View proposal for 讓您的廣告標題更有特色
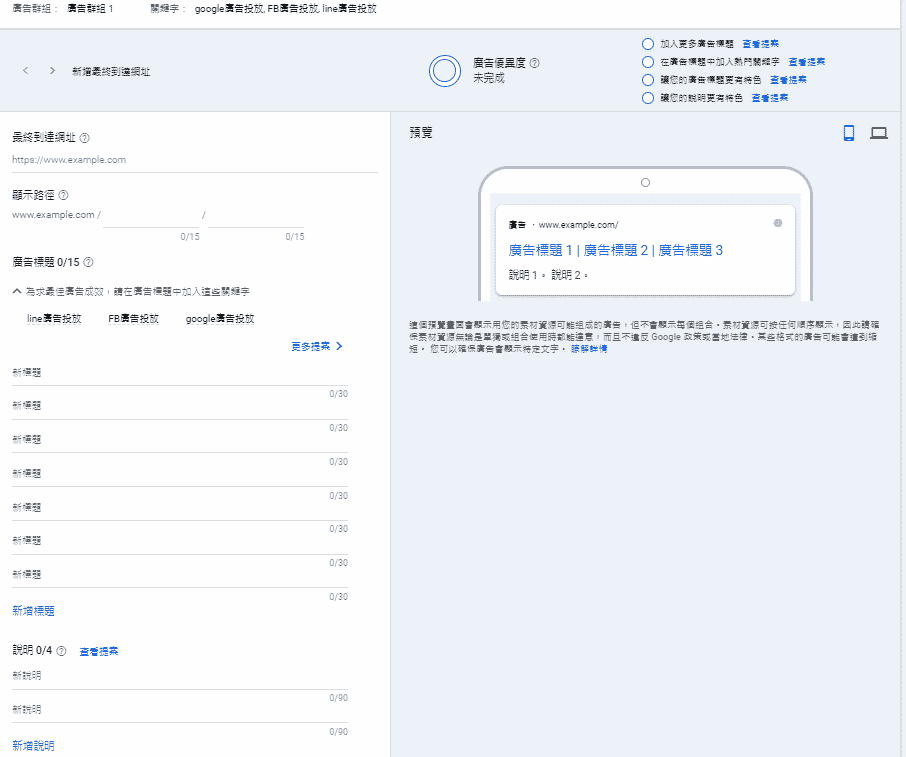This screenshot has height=757, width=906. [x=788, y=80]
